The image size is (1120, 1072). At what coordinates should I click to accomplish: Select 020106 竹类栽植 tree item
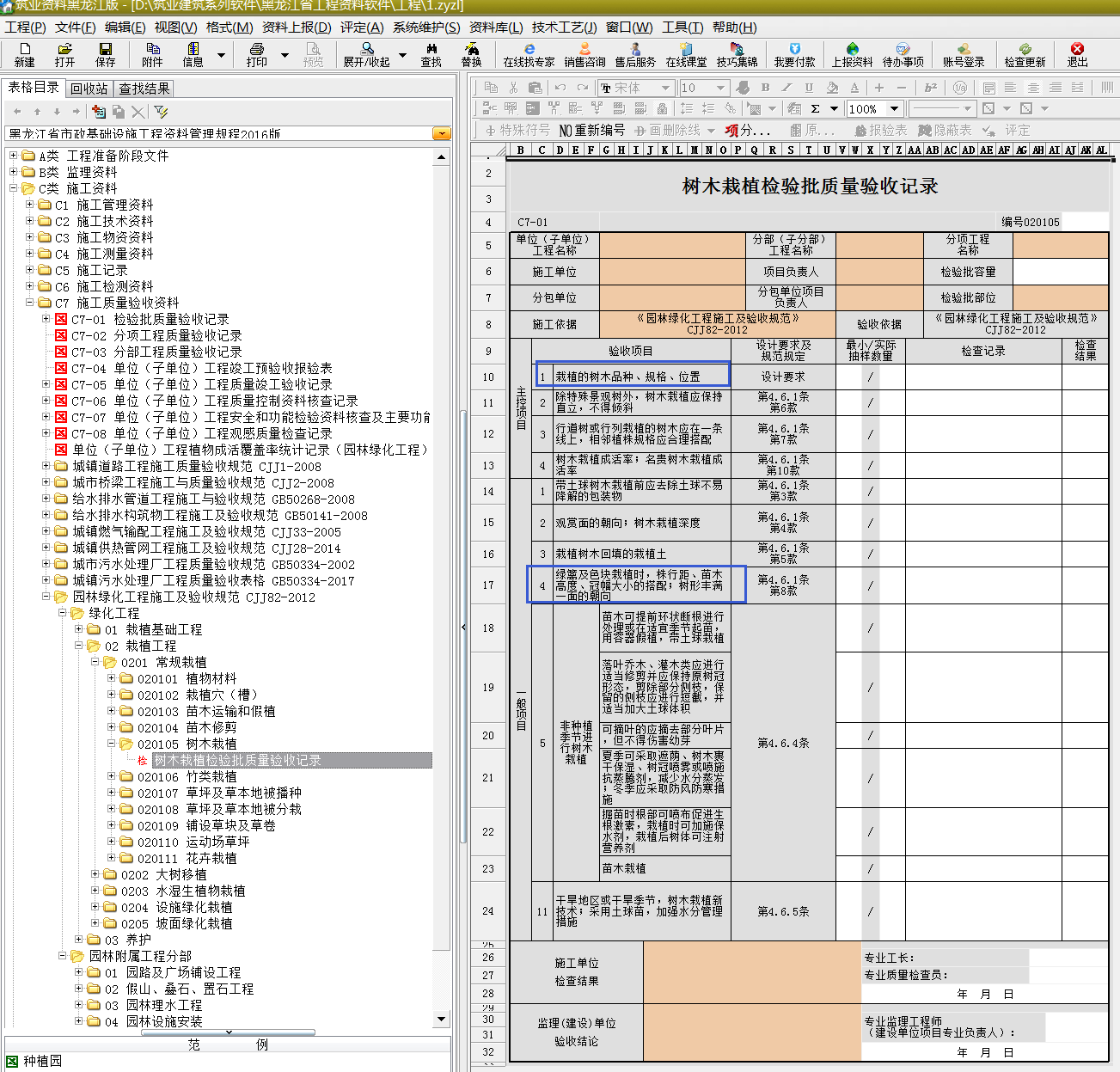tap(187, 776)
